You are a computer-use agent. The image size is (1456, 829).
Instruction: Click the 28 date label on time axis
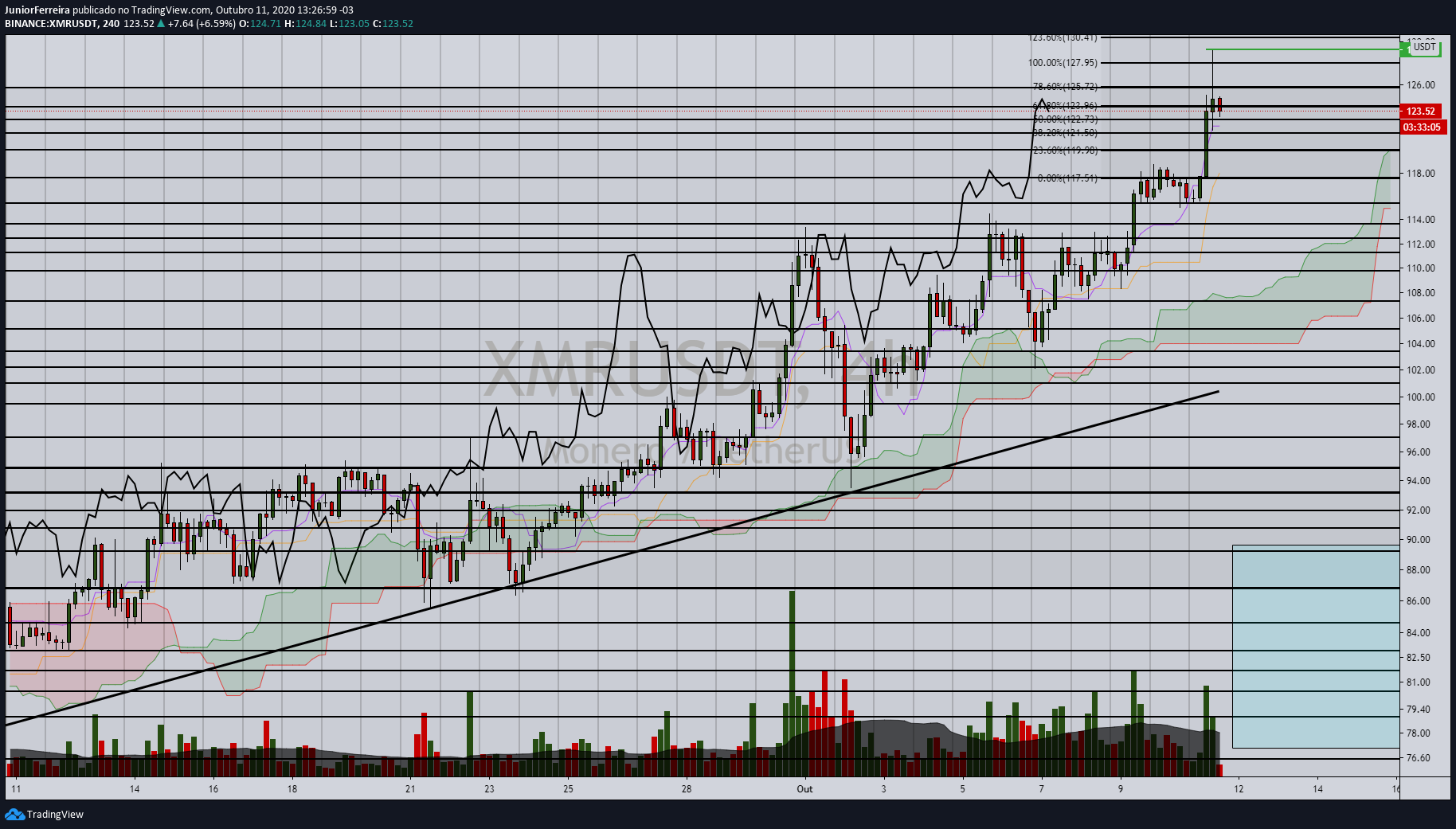tap(687, 789)
